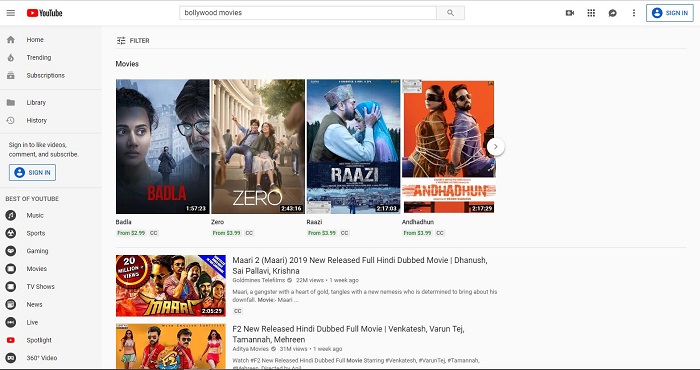Open Subscriptions label in sidebar
Viewport: 700px width, 370px height.
pos(46,75)
